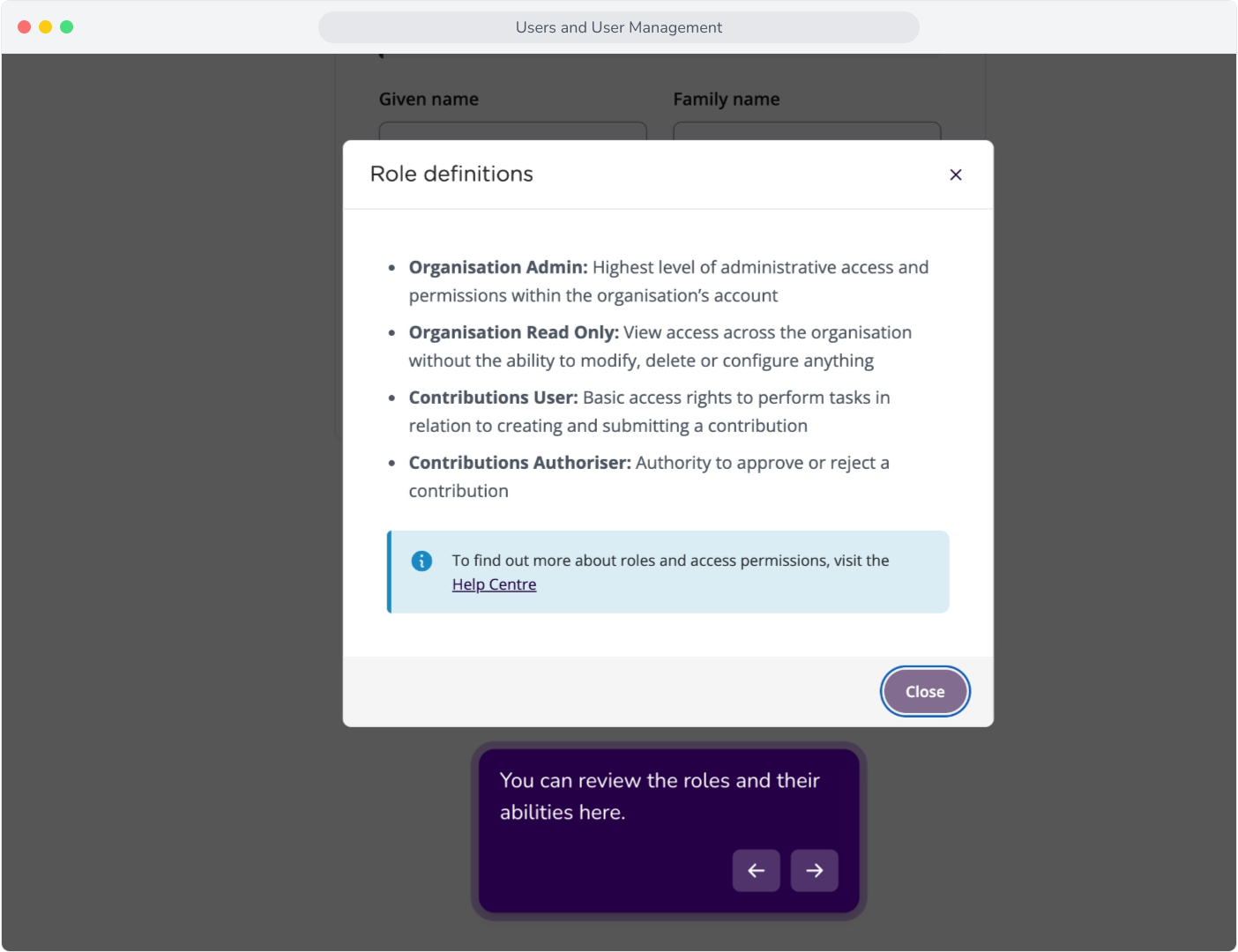Click the green maximize window button
The height and width of the screenshot is (952, 1238).
pyautogui.click(x=67, y=27)
